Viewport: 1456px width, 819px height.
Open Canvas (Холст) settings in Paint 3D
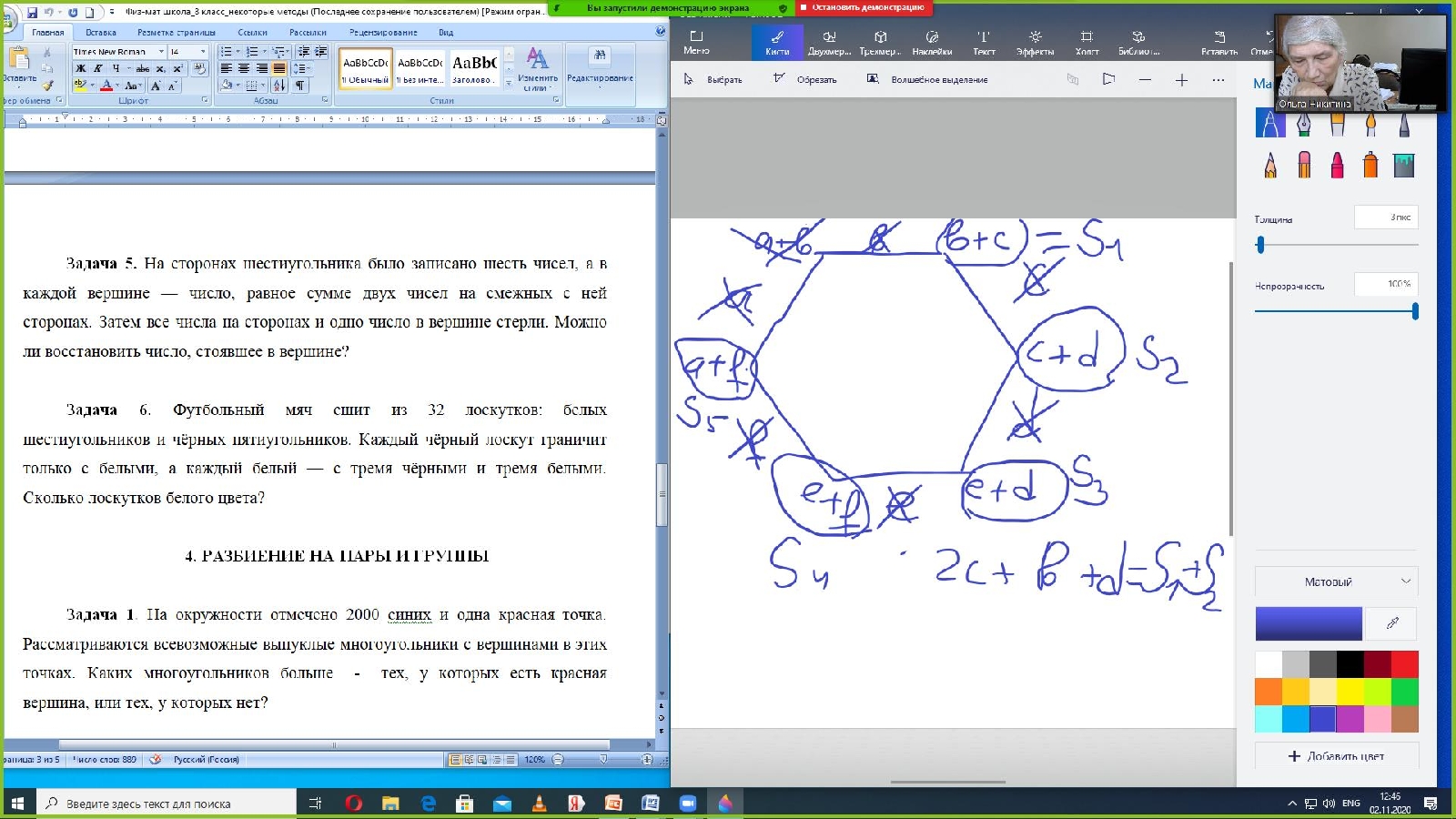[x=1087, y=42]
